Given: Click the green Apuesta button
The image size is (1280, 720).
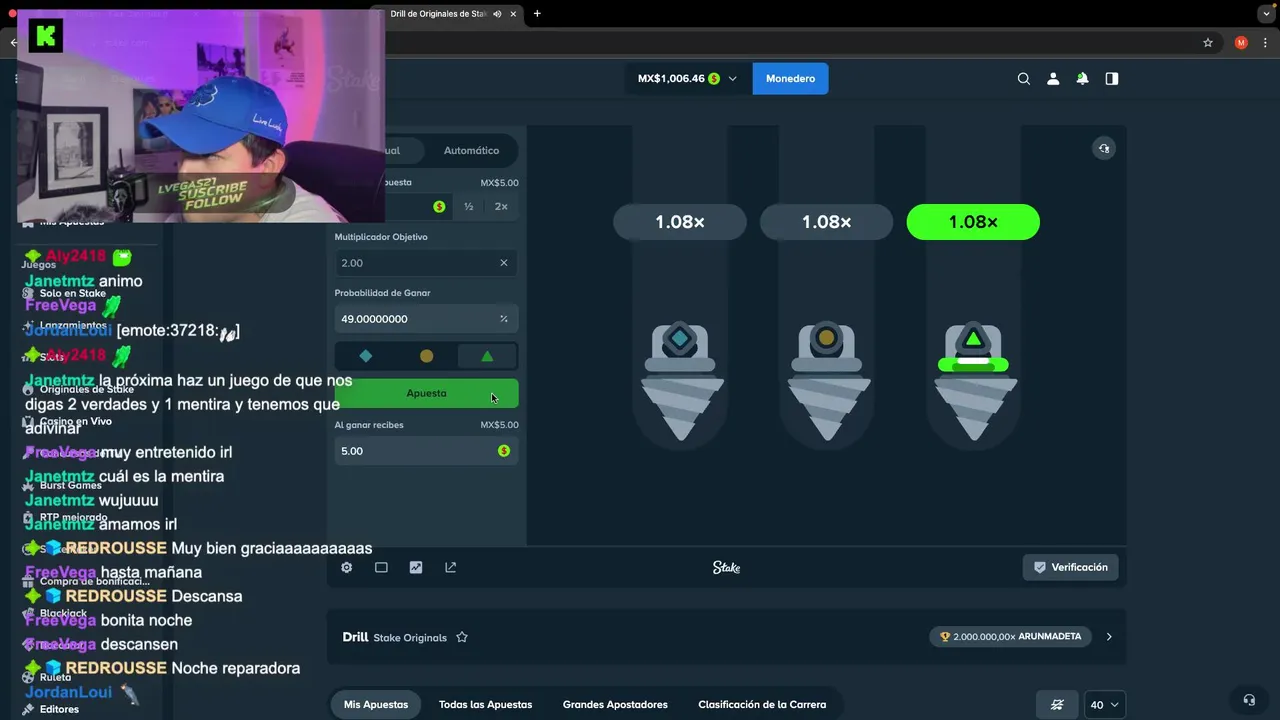Looking at the screenshot, I should pos(426,393).
